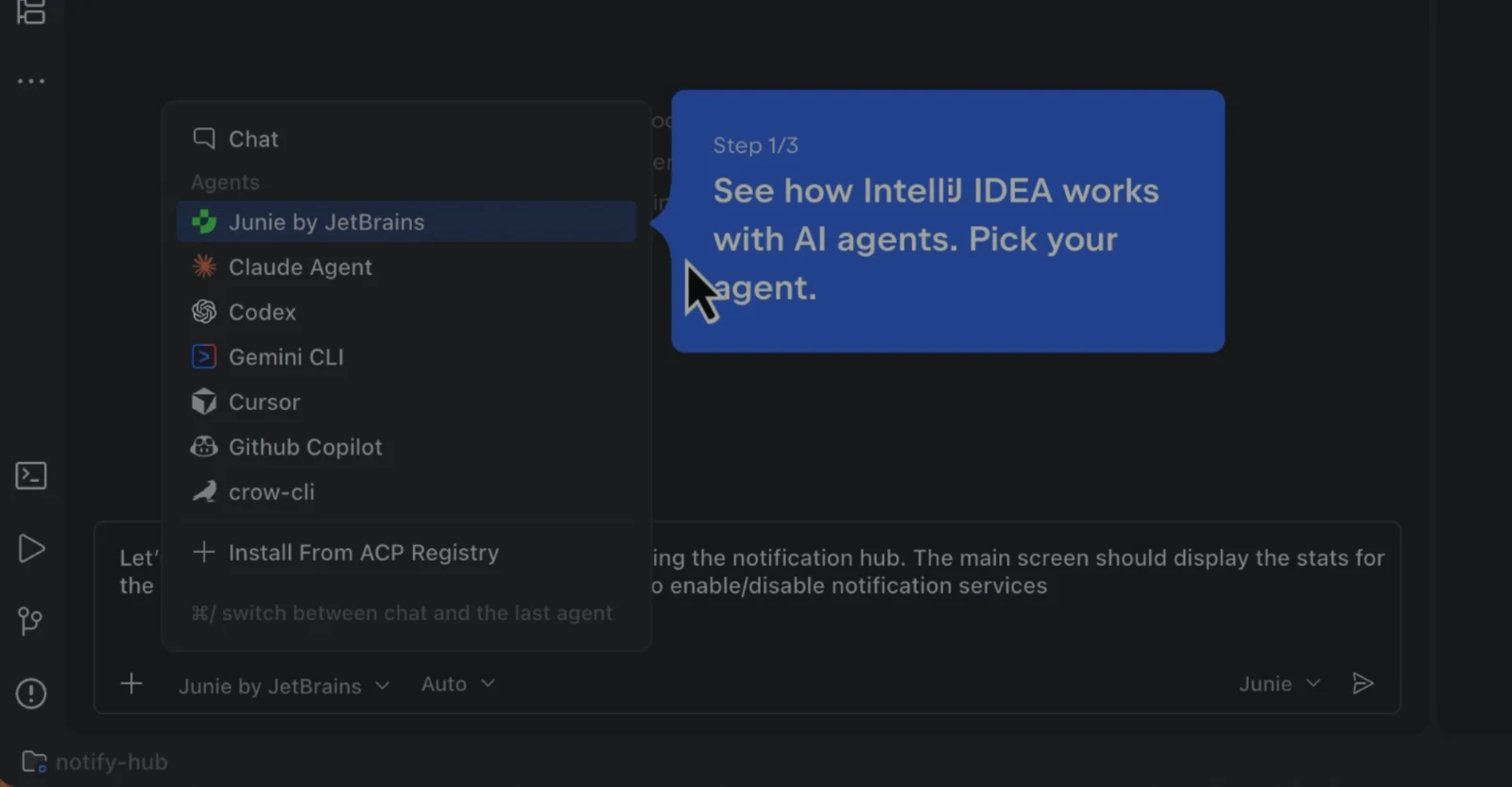Viewport: 1512px width, 787px height.
Task: Open the Auto mode dropdown
Action: click(458, 683)
